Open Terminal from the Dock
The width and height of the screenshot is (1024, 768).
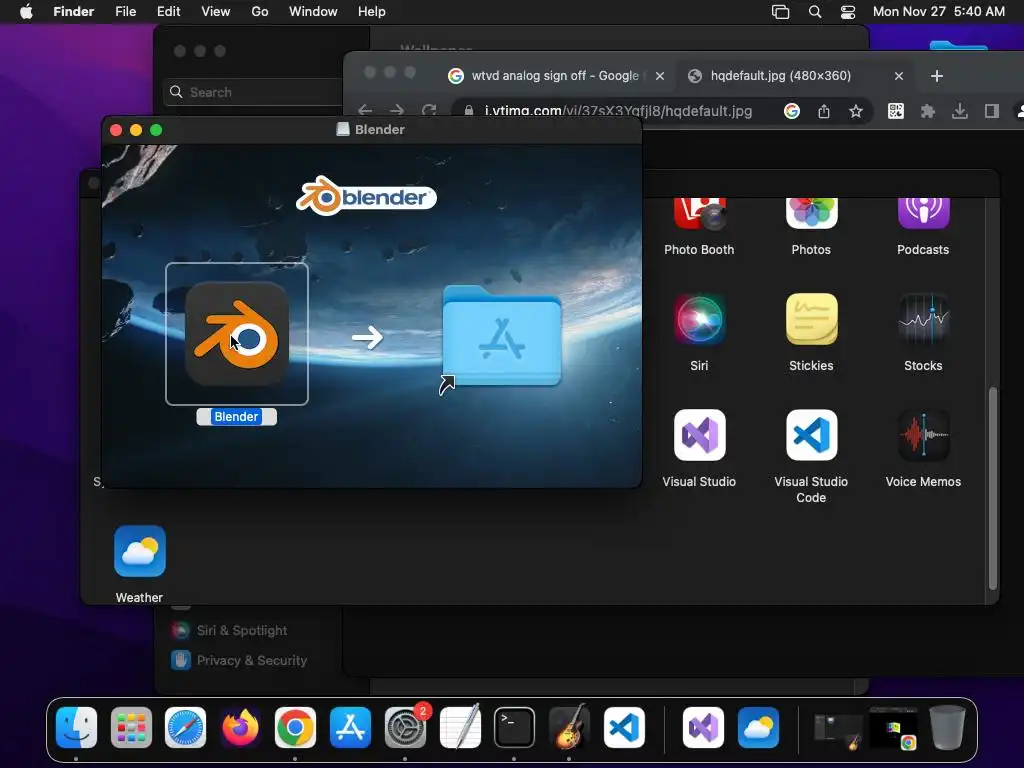[514, 728]
